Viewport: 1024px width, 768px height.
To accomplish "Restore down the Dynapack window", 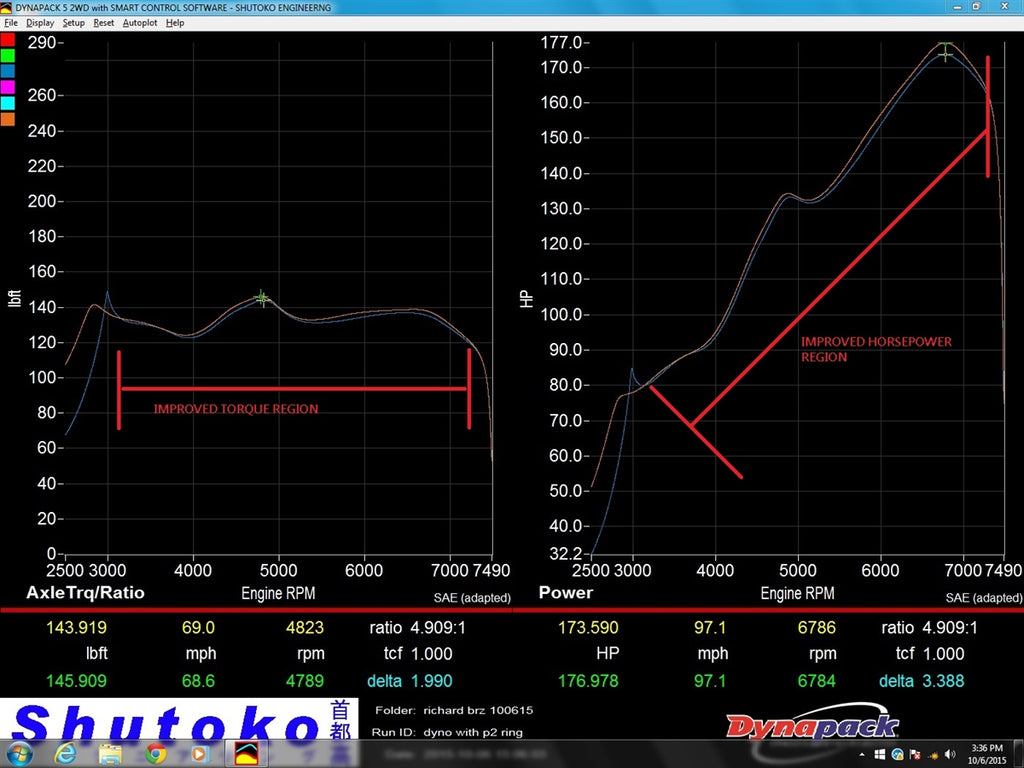I will coord(976,7).
